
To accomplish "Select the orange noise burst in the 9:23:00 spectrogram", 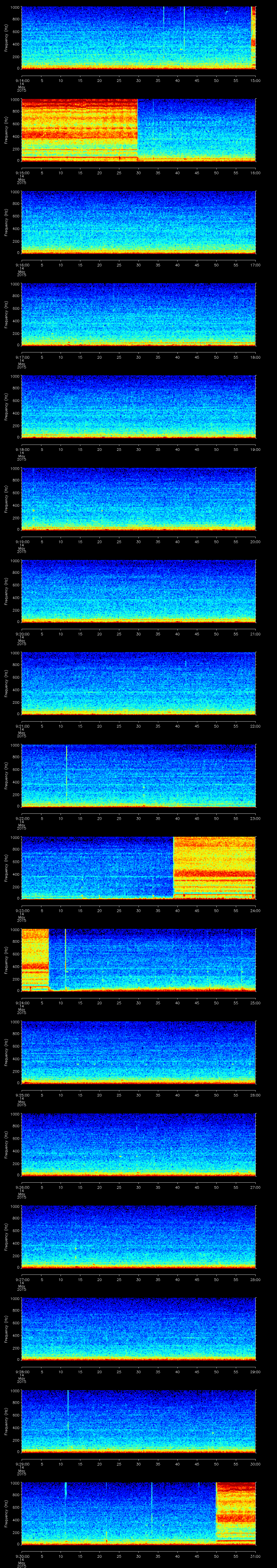I will [x=214, y=868].
